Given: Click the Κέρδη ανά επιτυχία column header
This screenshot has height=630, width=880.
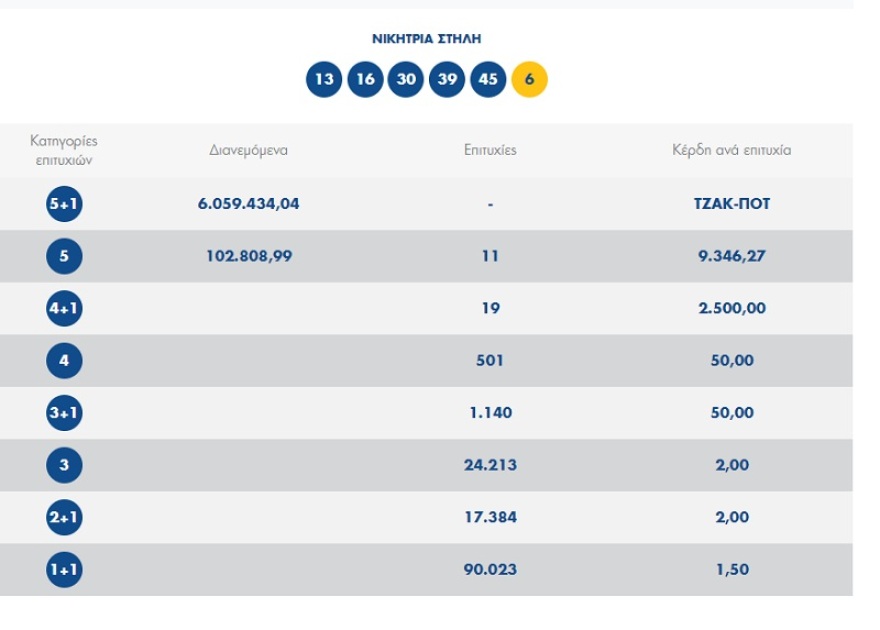Looking at the screenshot, I should coord(732,151).
